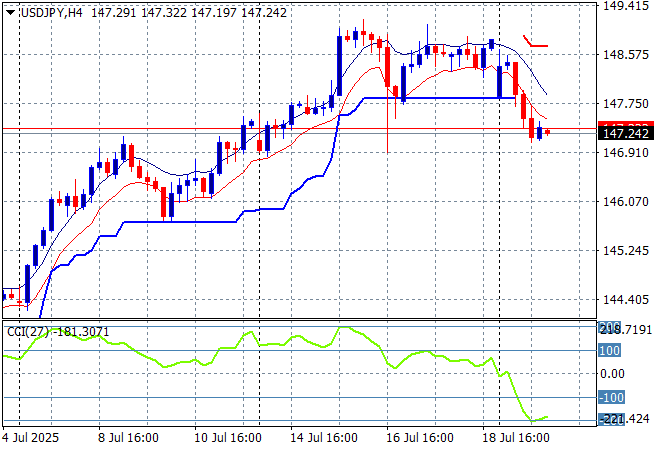Select the 146.070 price axis label
Image resolution: width=660 pixels, height=450 pixels.
(x=626, y=202)
